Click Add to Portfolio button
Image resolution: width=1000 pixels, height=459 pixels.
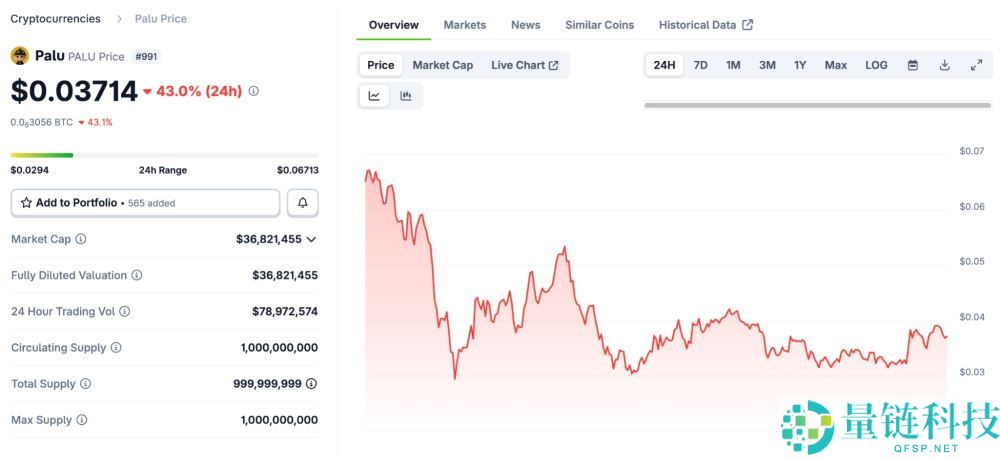click(145, 203)
